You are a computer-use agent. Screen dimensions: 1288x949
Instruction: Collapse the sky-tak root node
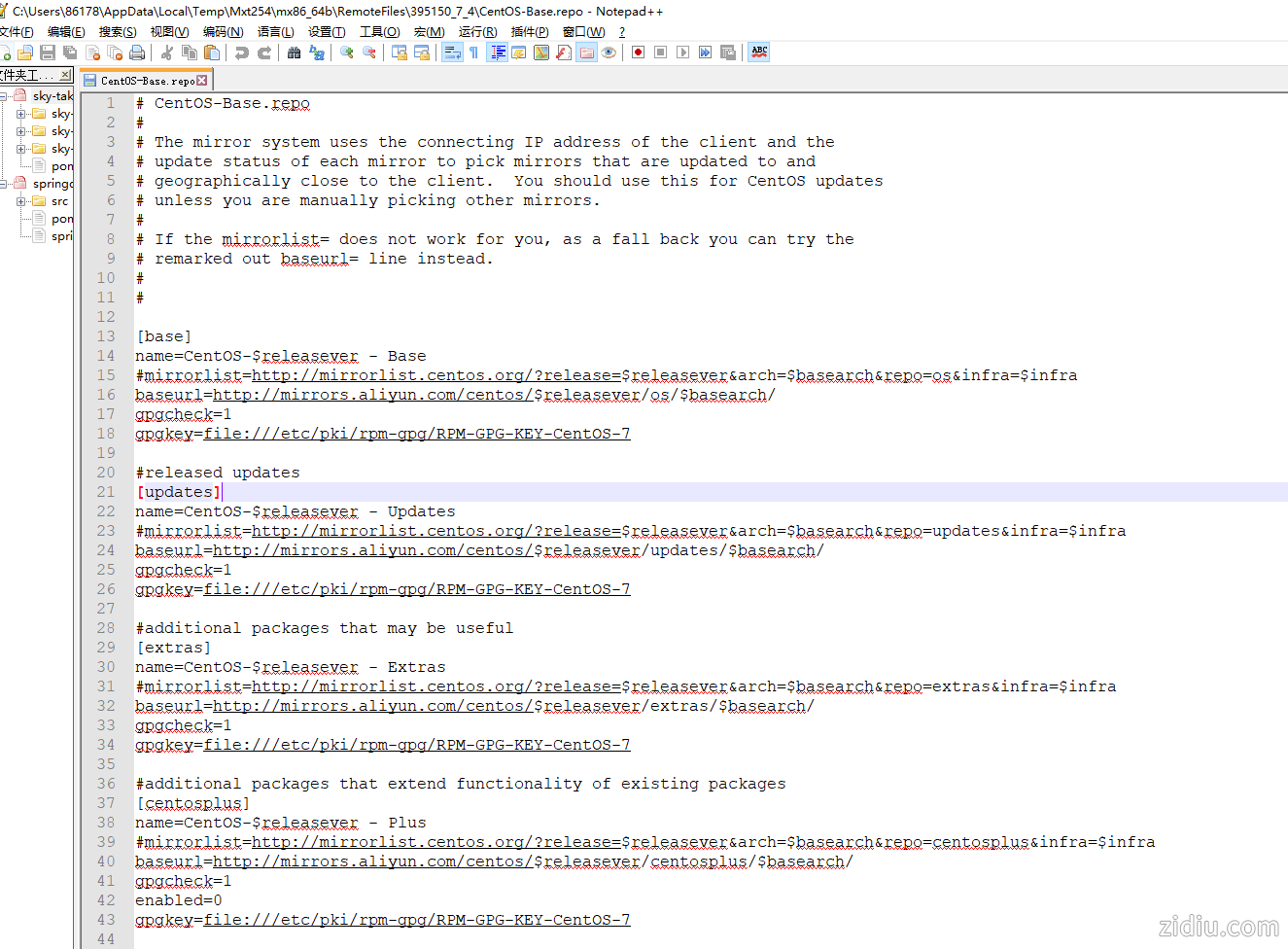(x=5, y=96)
